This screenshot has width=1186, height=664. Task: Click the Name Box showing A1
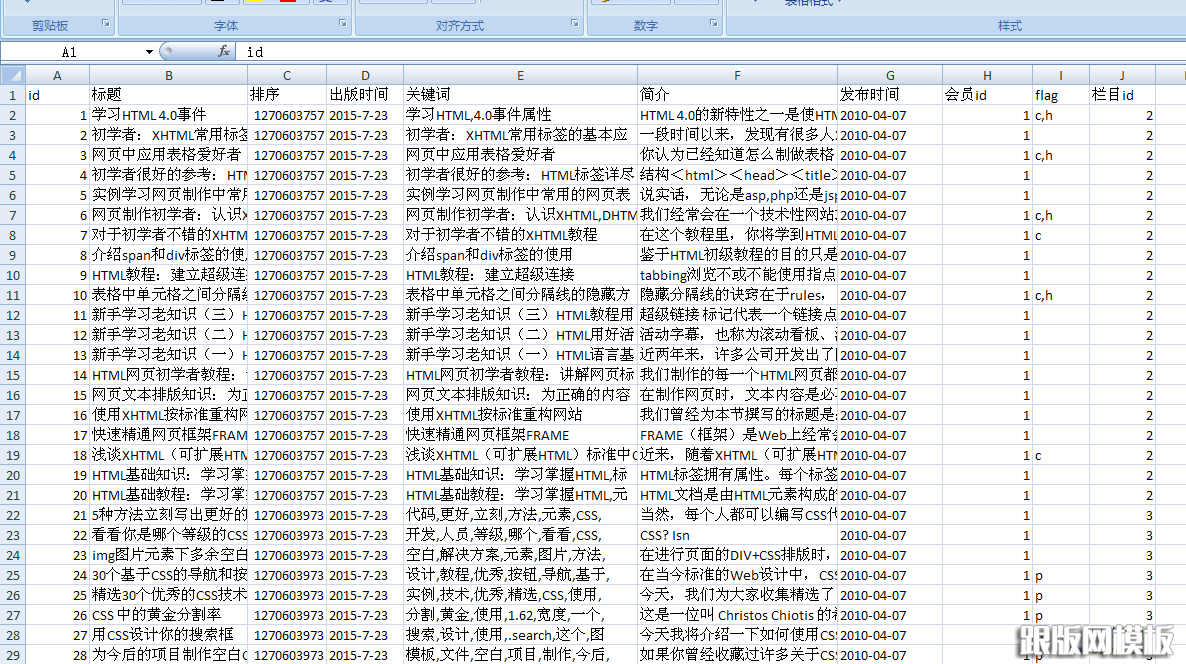coord(70,51)
